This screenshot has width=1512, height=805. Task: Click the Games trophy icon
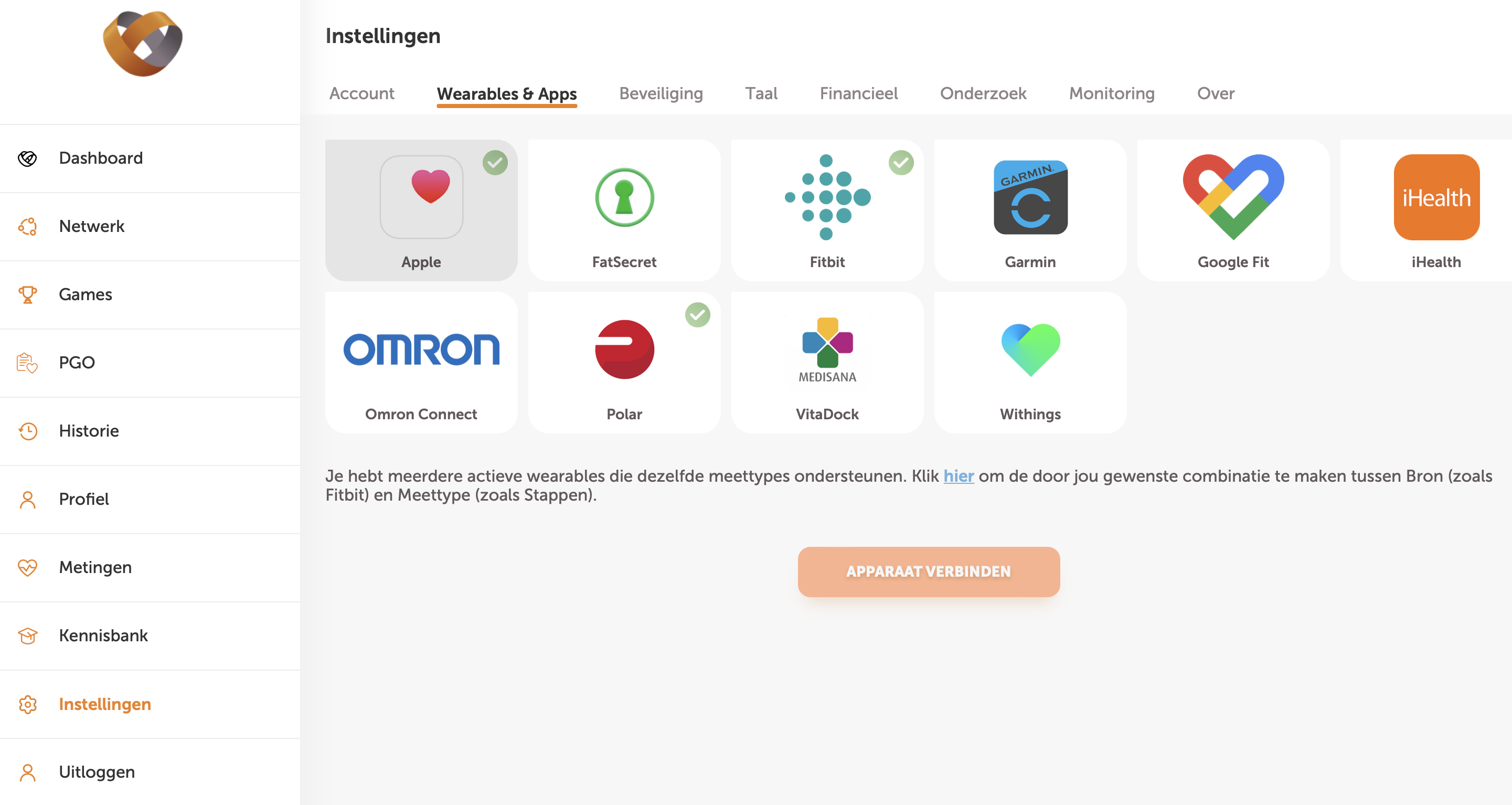click(x=28, y=295)
